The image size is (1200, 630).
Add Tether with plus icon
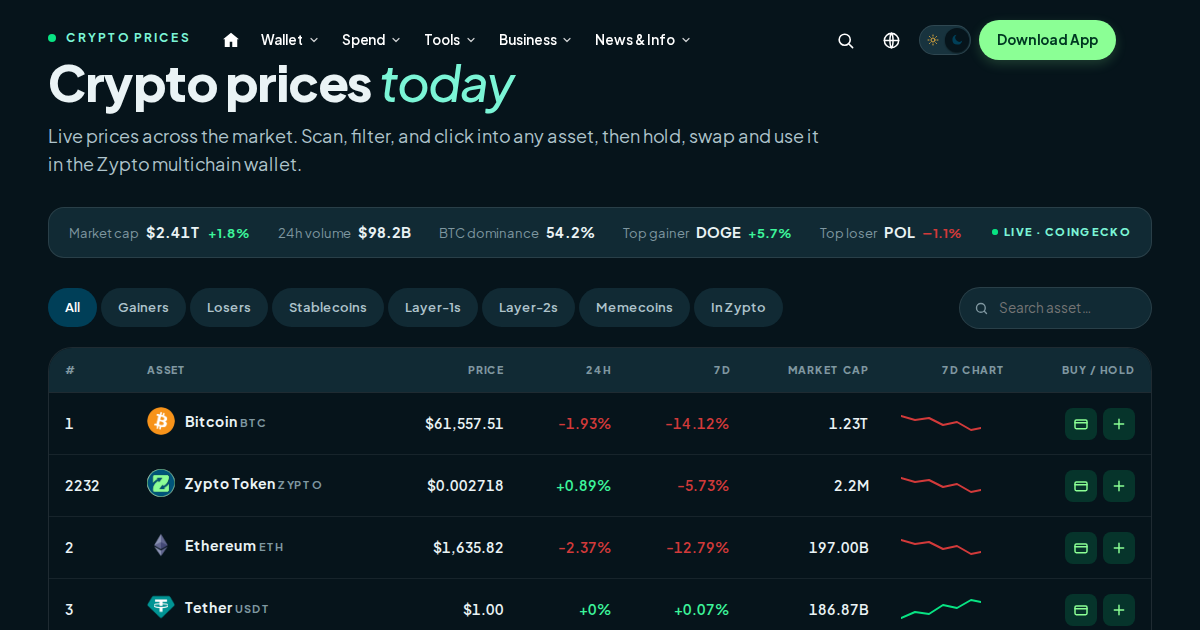point(1119,610)
